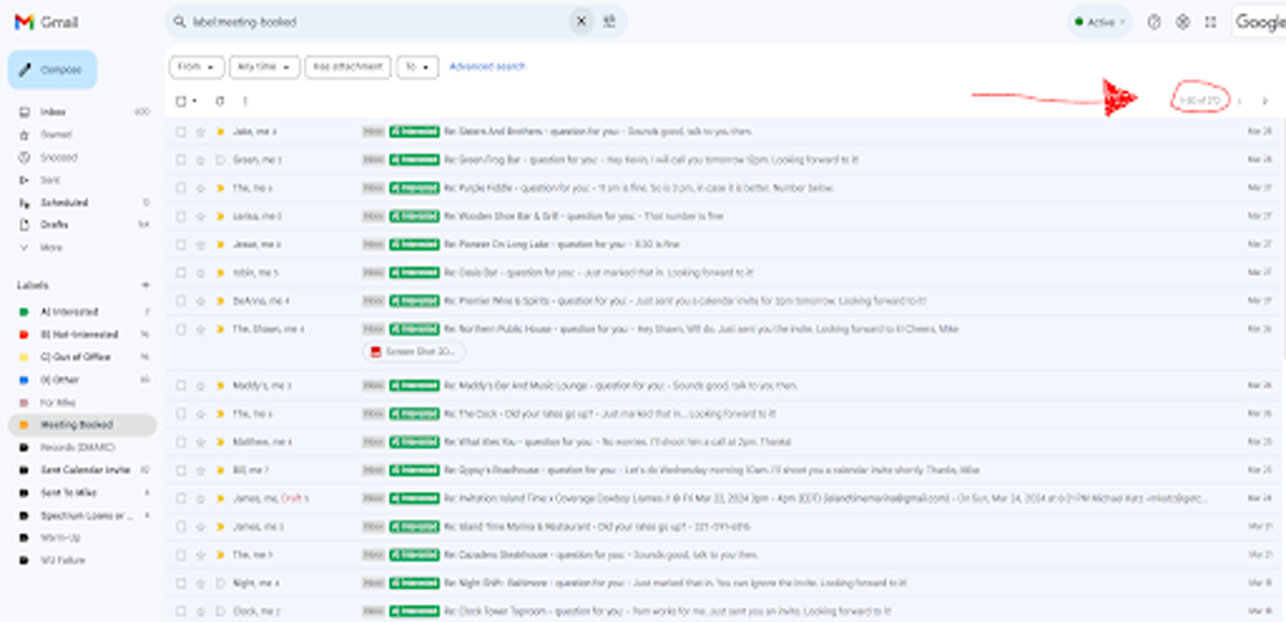1286x622 pixels.
Task: Toggle importance marker on Green Frog Bar email
Action: click(220, 159)
